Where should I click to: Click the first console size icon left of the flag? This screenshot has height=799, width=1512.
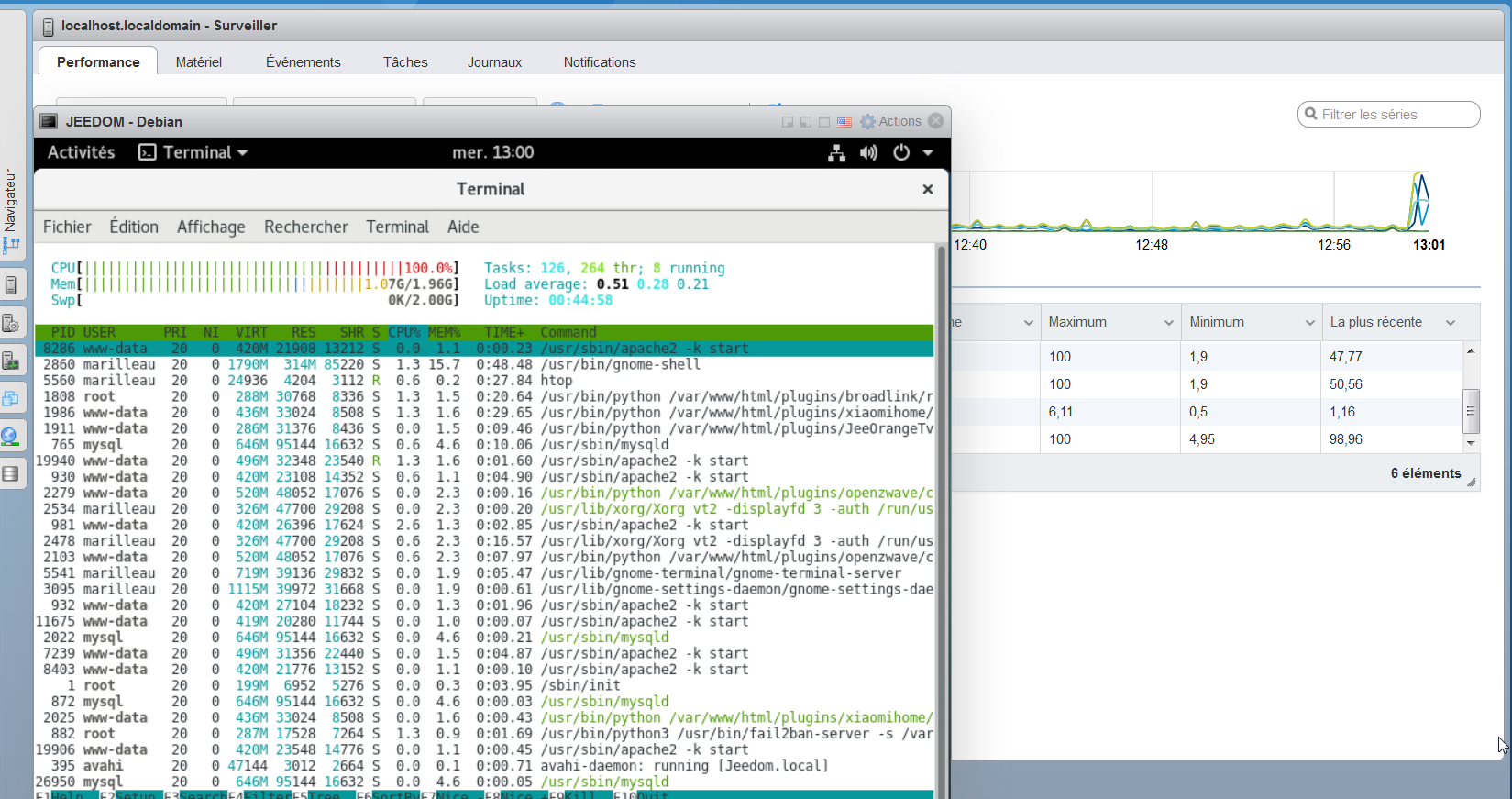coord(788,122)
